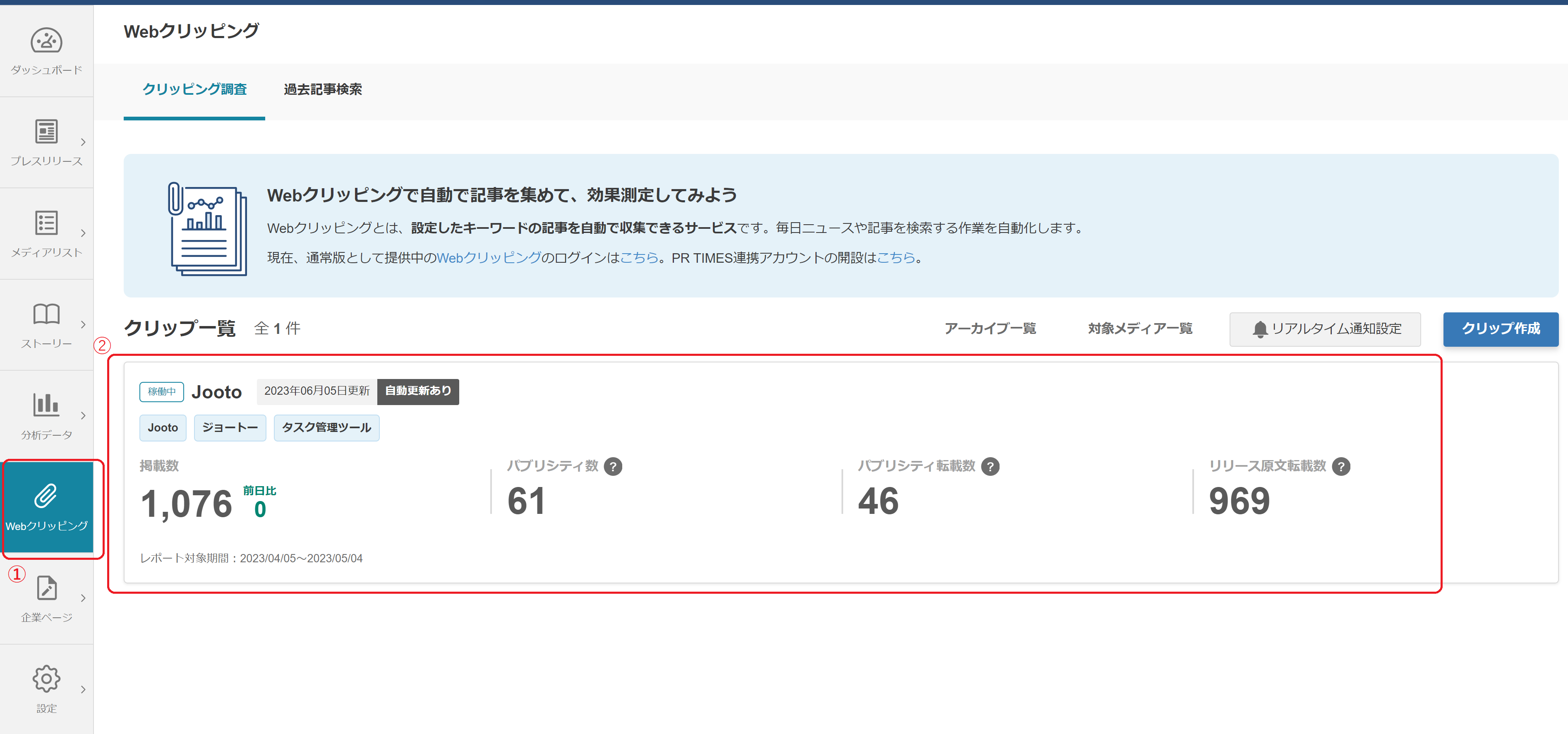Select the ストーリー book icon
1568x734 pixels.
[x=46, y=314]
